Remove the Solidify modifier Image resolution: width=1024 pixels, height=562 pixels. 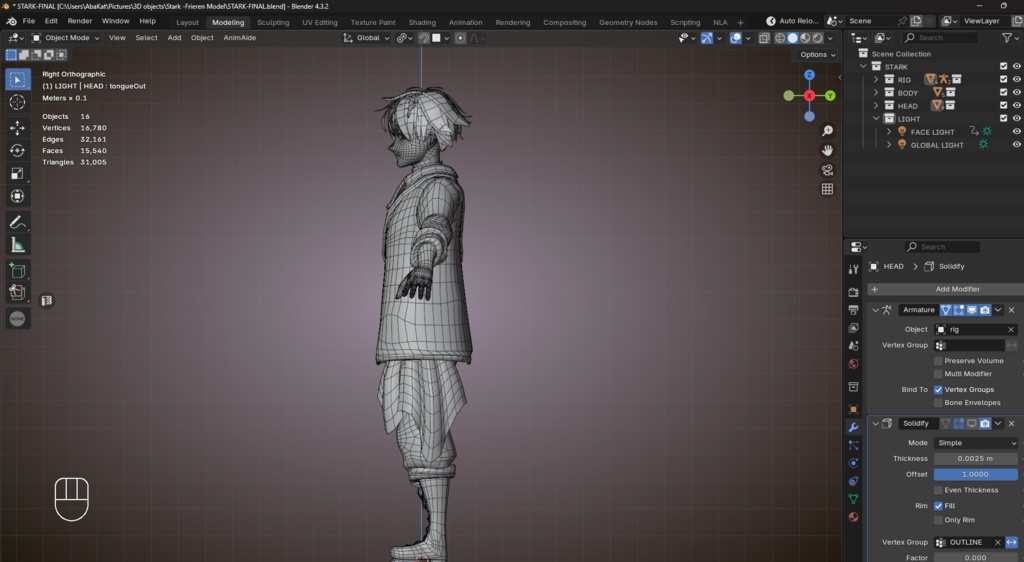(1012, 424)
